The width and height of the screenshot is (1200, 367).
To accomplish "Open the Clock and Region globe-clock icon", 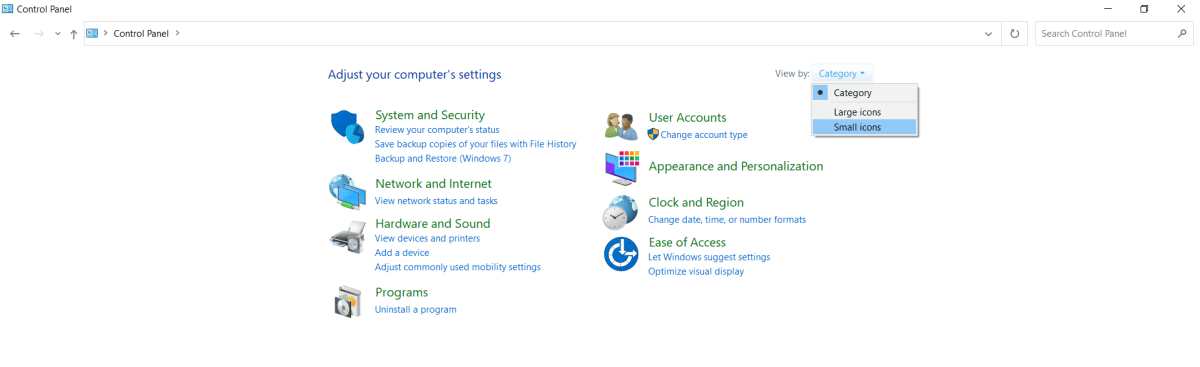I will pos(621,212).
